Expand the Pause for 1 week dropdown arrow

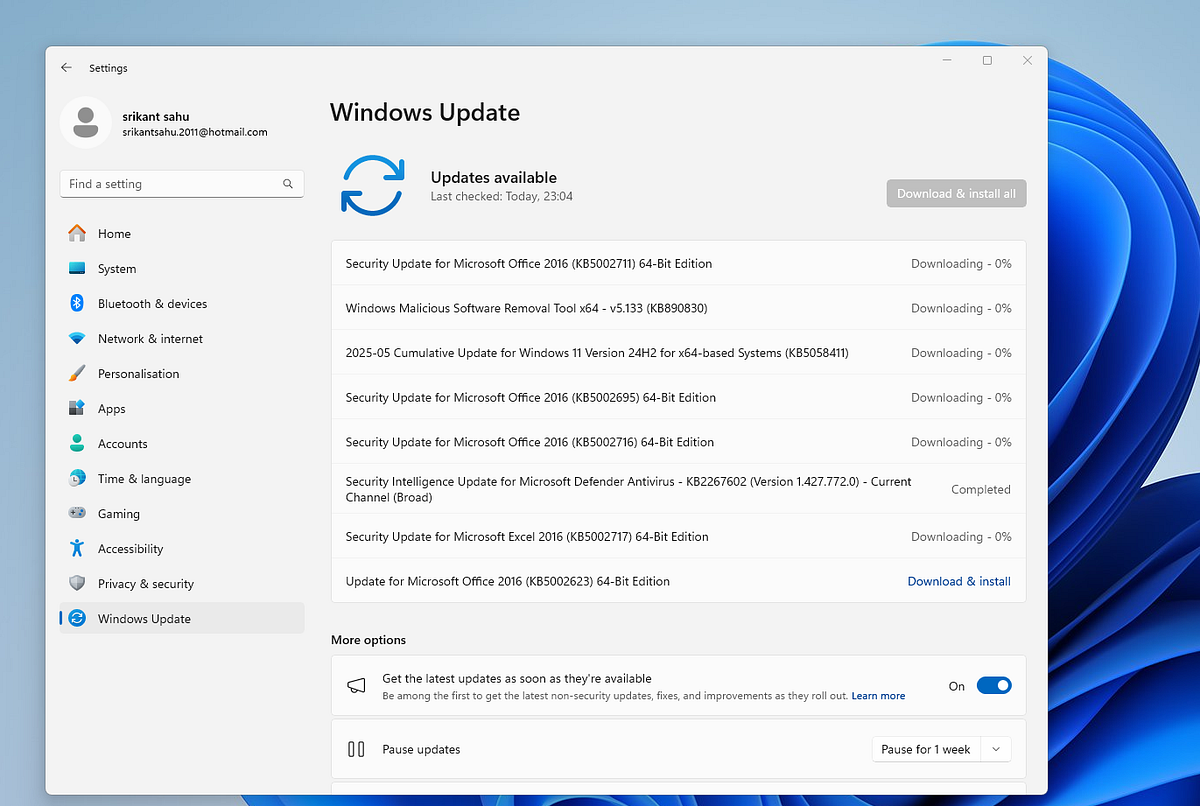click(996, 749)
